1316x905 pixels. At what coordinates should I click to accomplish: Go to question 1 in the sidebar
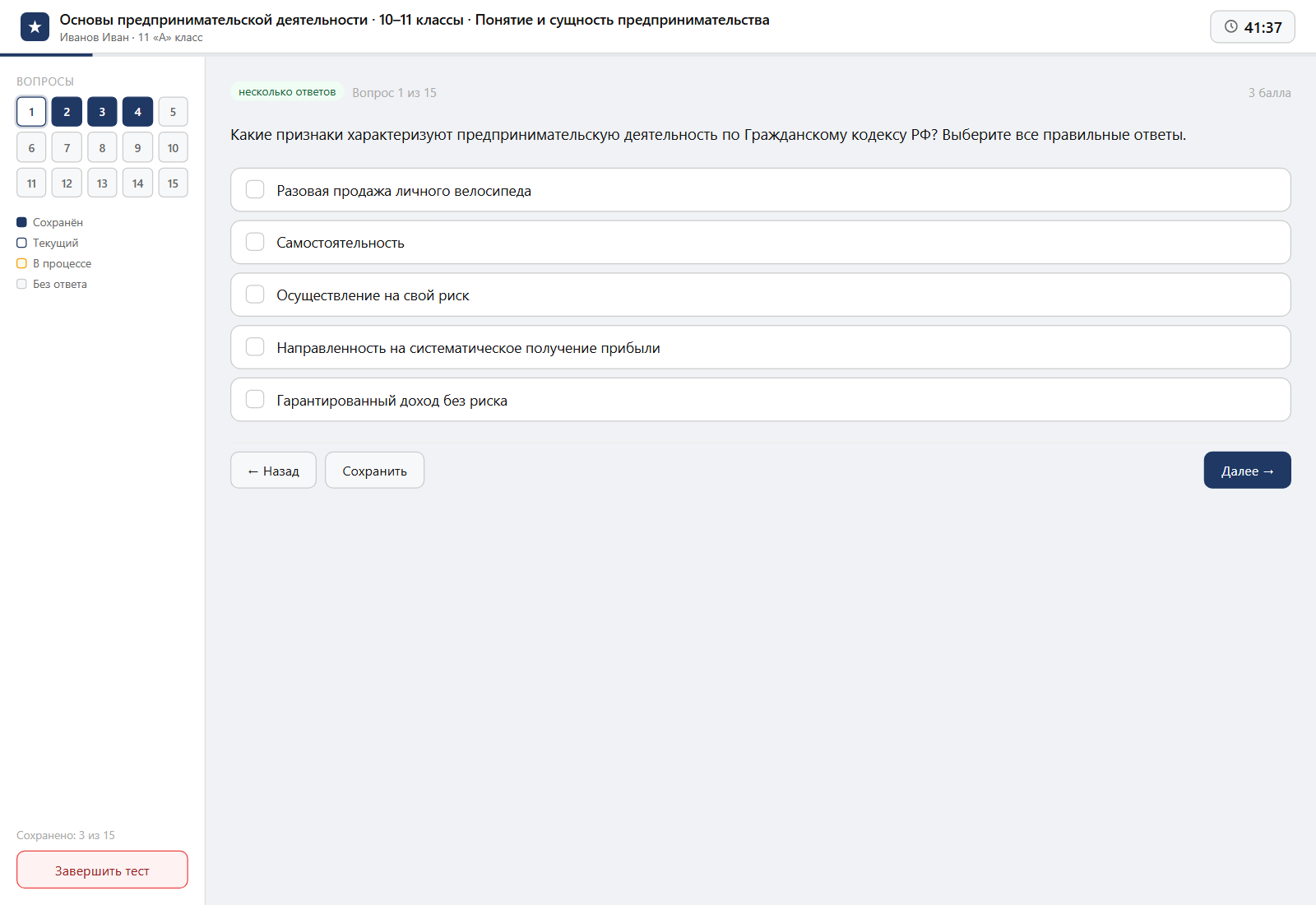[x=31, y=112]
